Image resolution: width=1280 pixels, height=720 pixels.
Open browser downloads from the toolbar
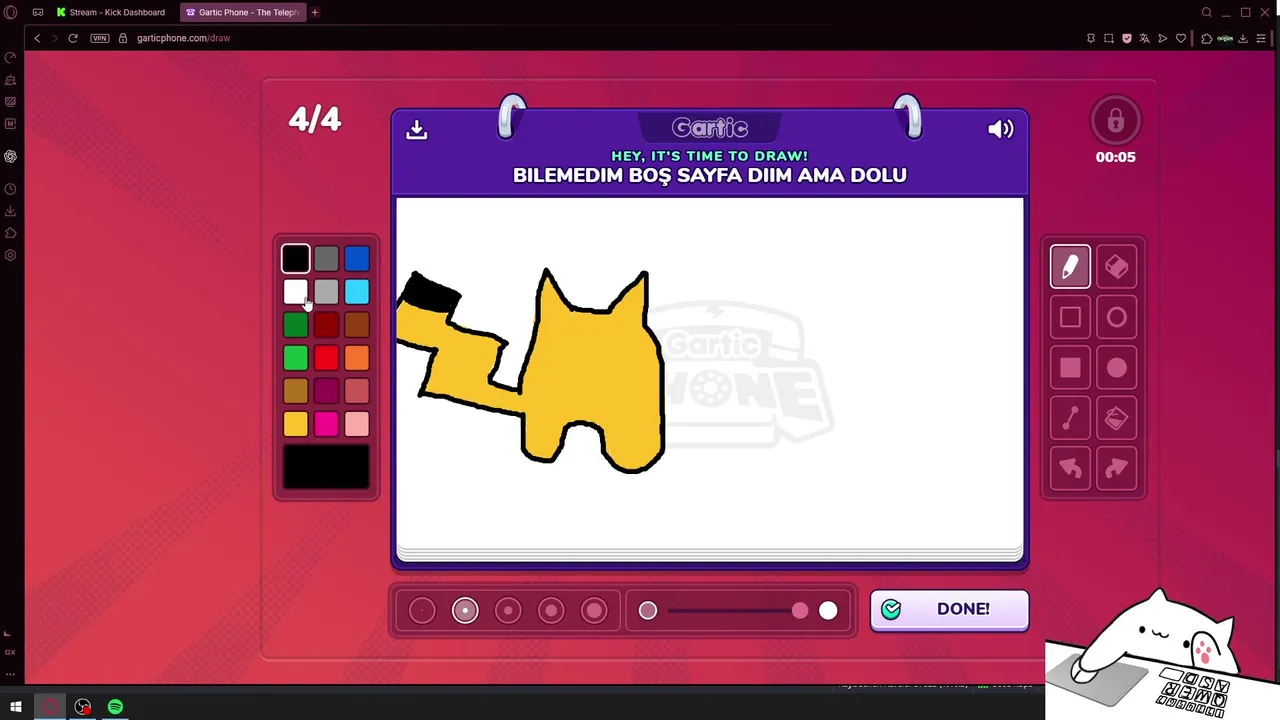click(x=1243, y=38)
